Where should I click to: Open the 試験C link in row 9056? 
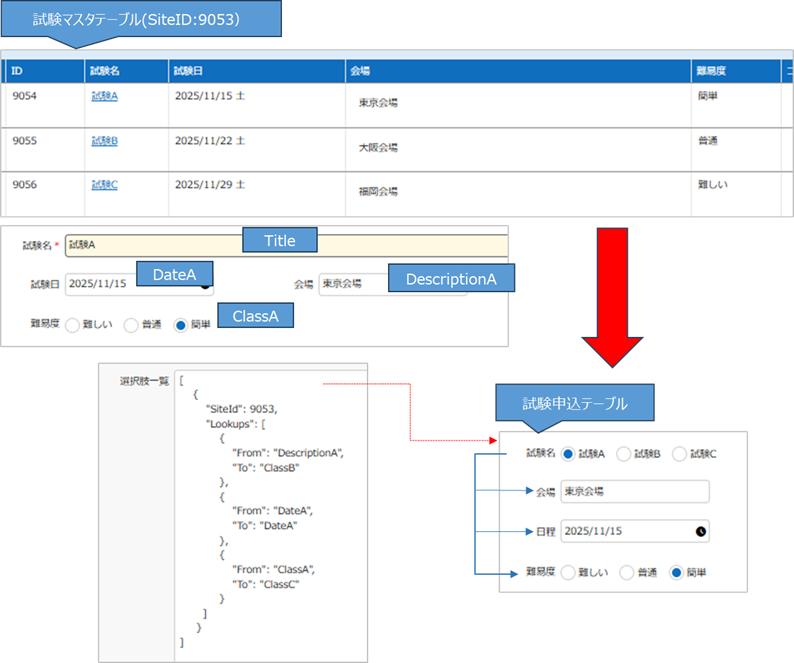click(x=104, y=185)
